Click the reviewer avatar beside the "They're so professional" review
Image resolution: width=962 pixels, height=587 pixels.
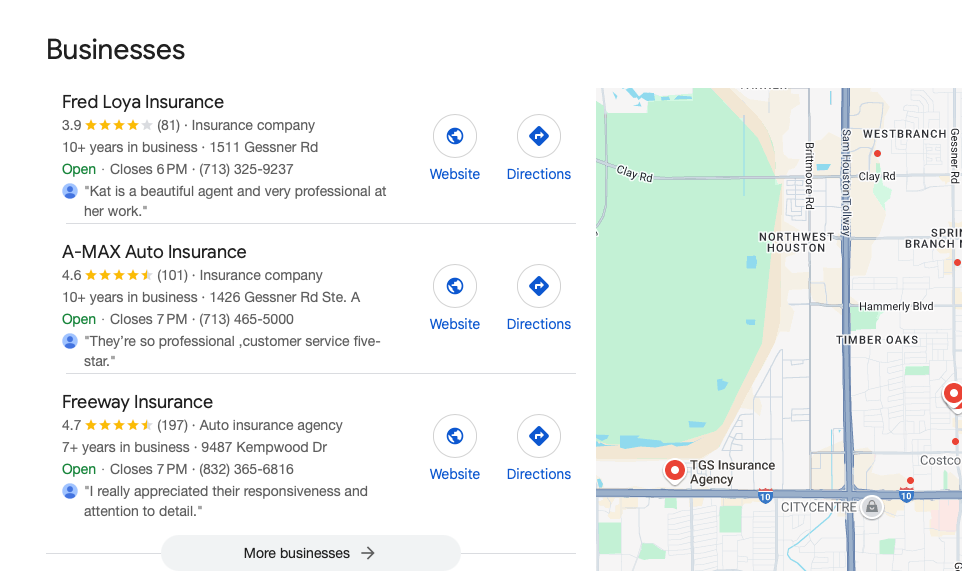click(70, 341)
